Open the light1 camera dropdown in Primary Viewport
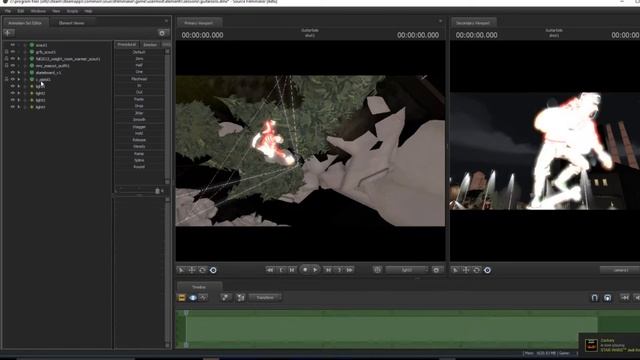Screen dimensions: 640x360 pos(407,270)
